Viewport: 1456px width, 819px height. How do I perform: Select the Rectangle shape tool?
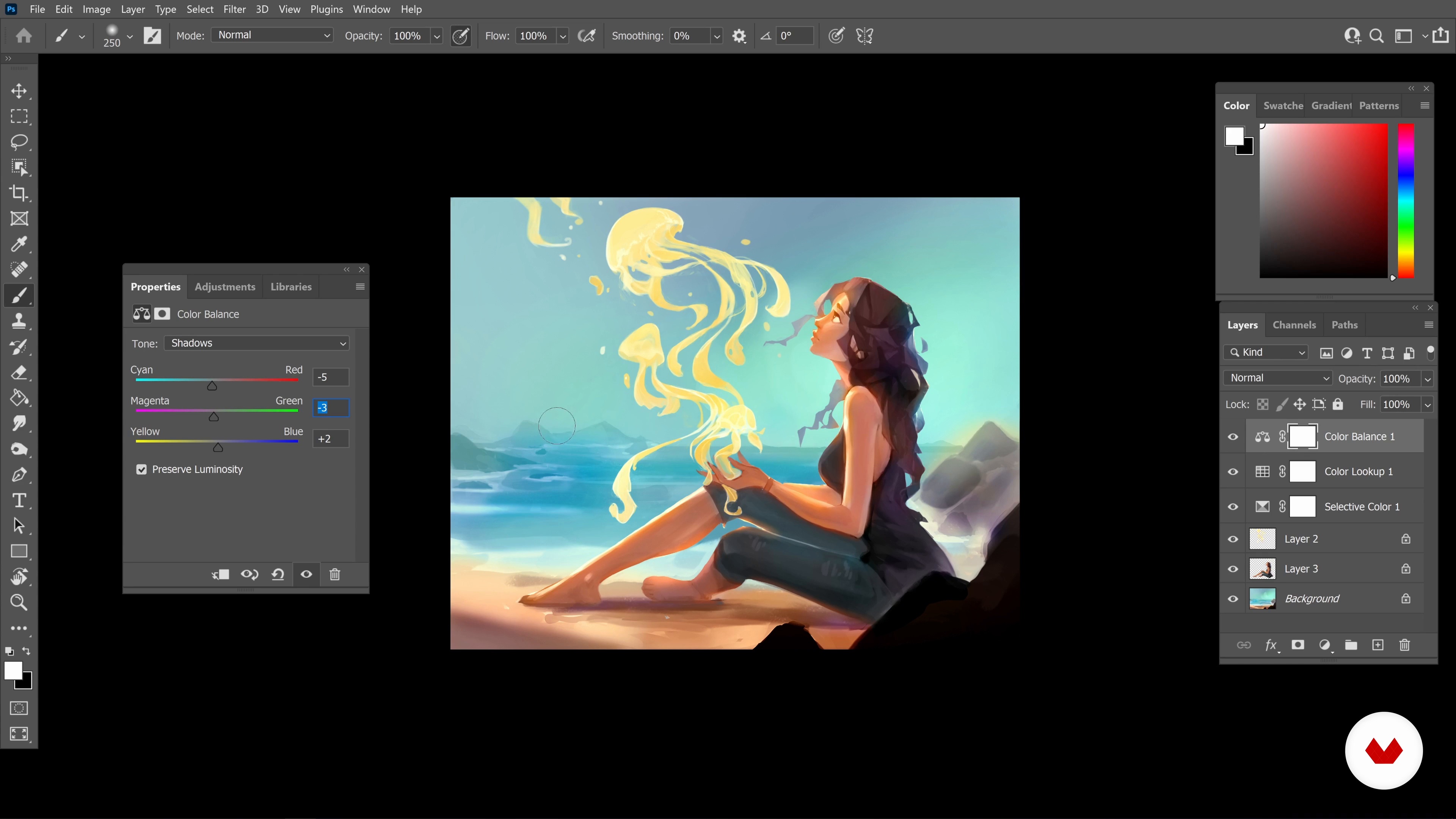click(x=19, y=551)
